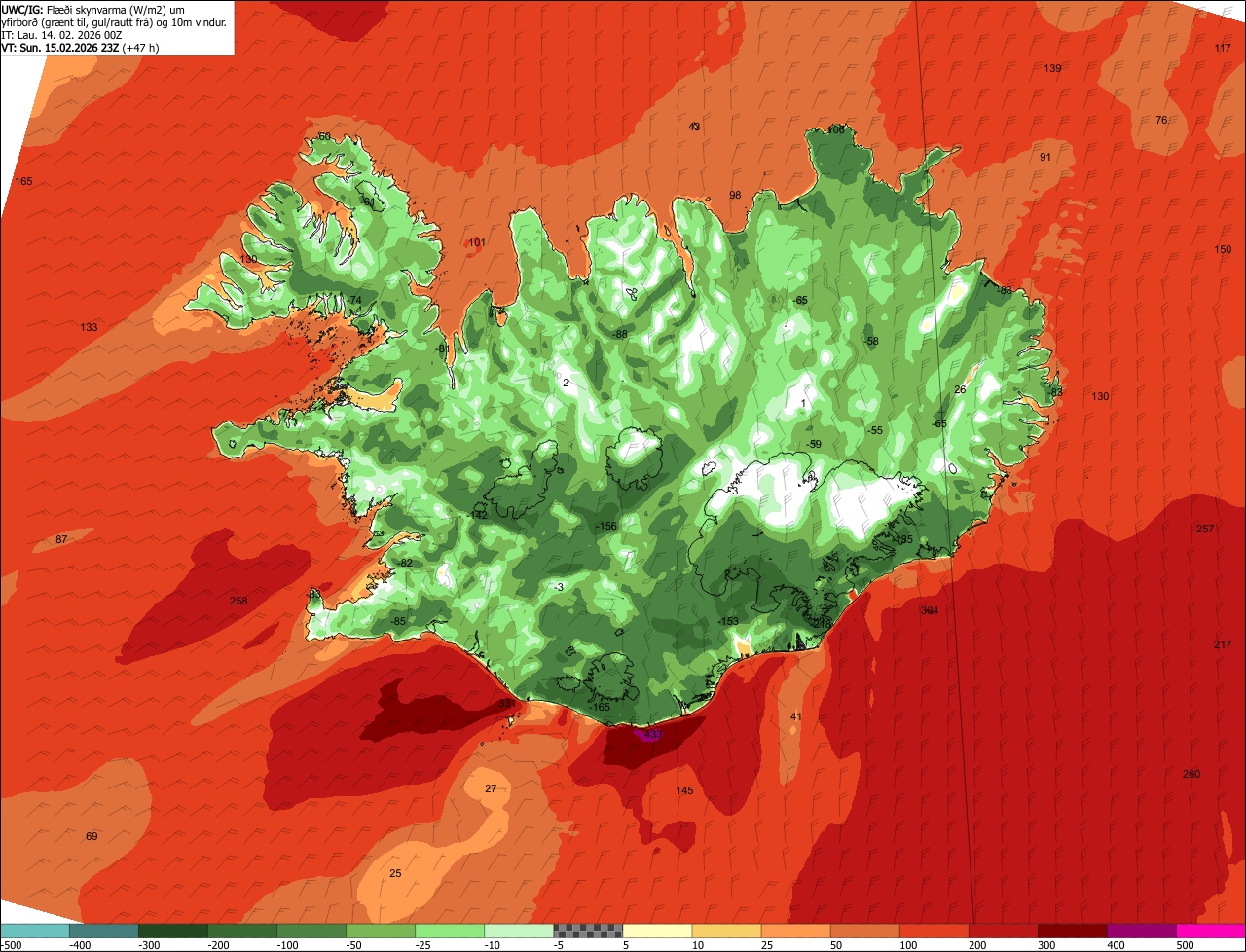Image resolution: width=1246 pixels, height=952 pixels.
Task: Click the map value '-165' near the south coast
Action: 600,706
